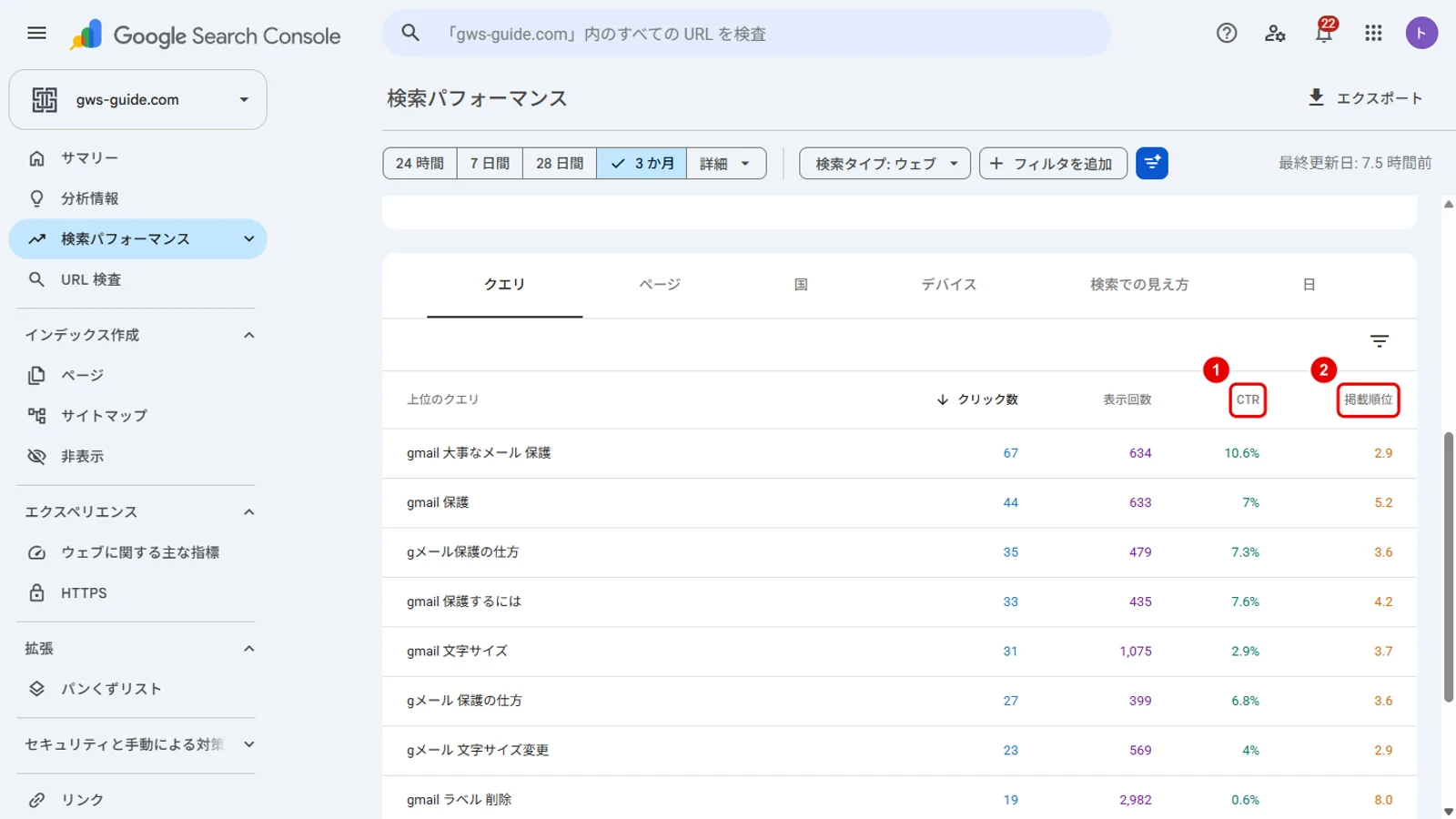
Task: Open user and permissions settings icon
Action: pyautogui.click(x=1275, y=34)
